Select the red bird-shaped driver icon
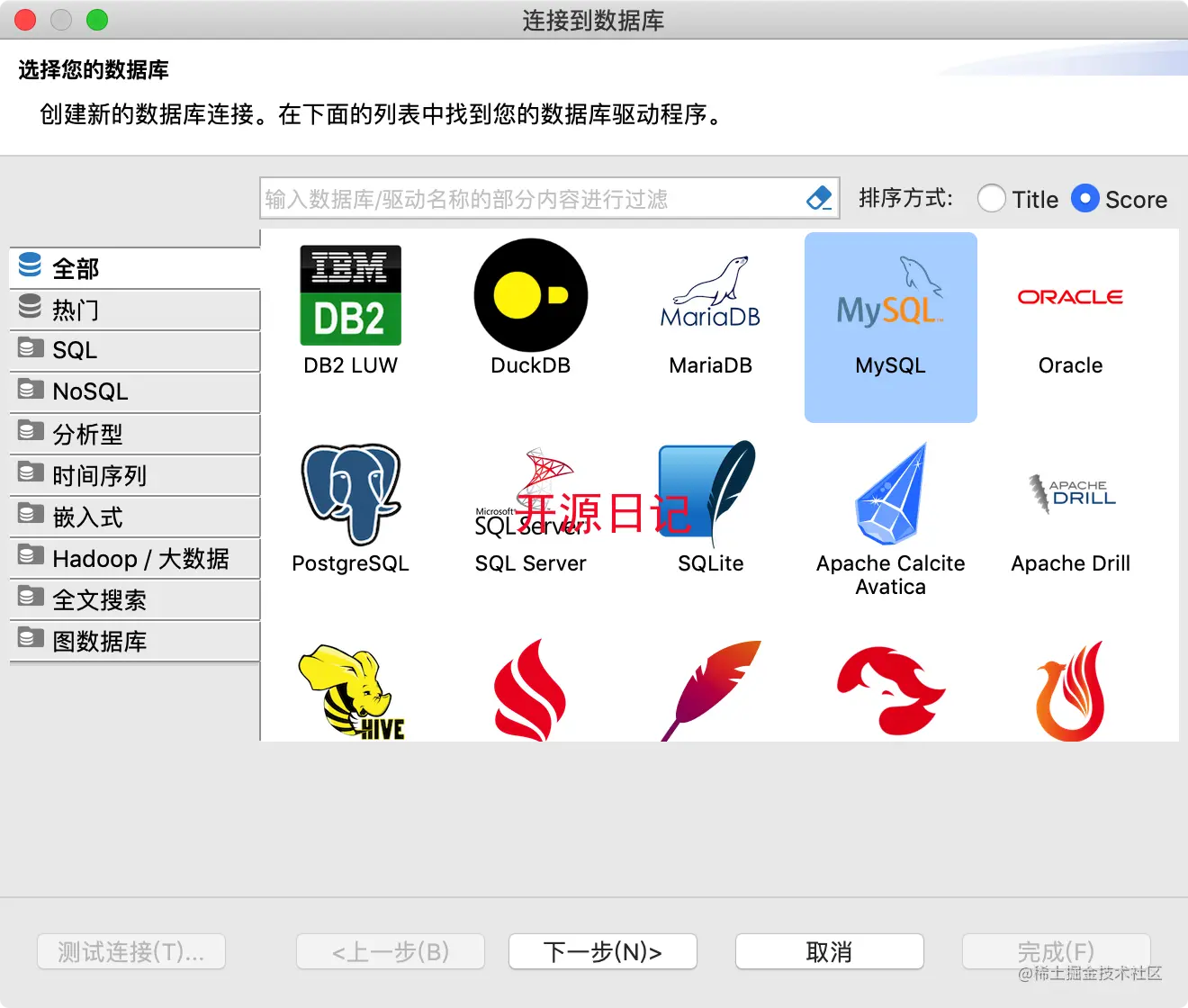 click(x=890, y=691)
